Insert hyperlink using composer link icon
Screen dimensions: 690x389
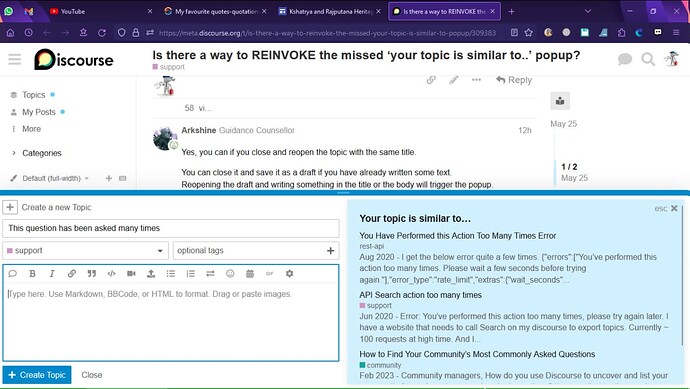point(72,274)
